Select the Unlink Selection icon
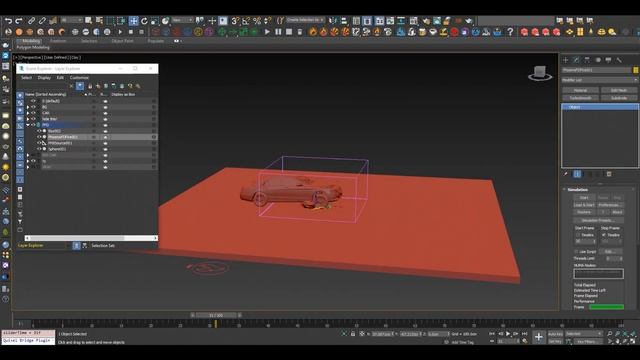 pyautogui.click(x=42, y=20)
